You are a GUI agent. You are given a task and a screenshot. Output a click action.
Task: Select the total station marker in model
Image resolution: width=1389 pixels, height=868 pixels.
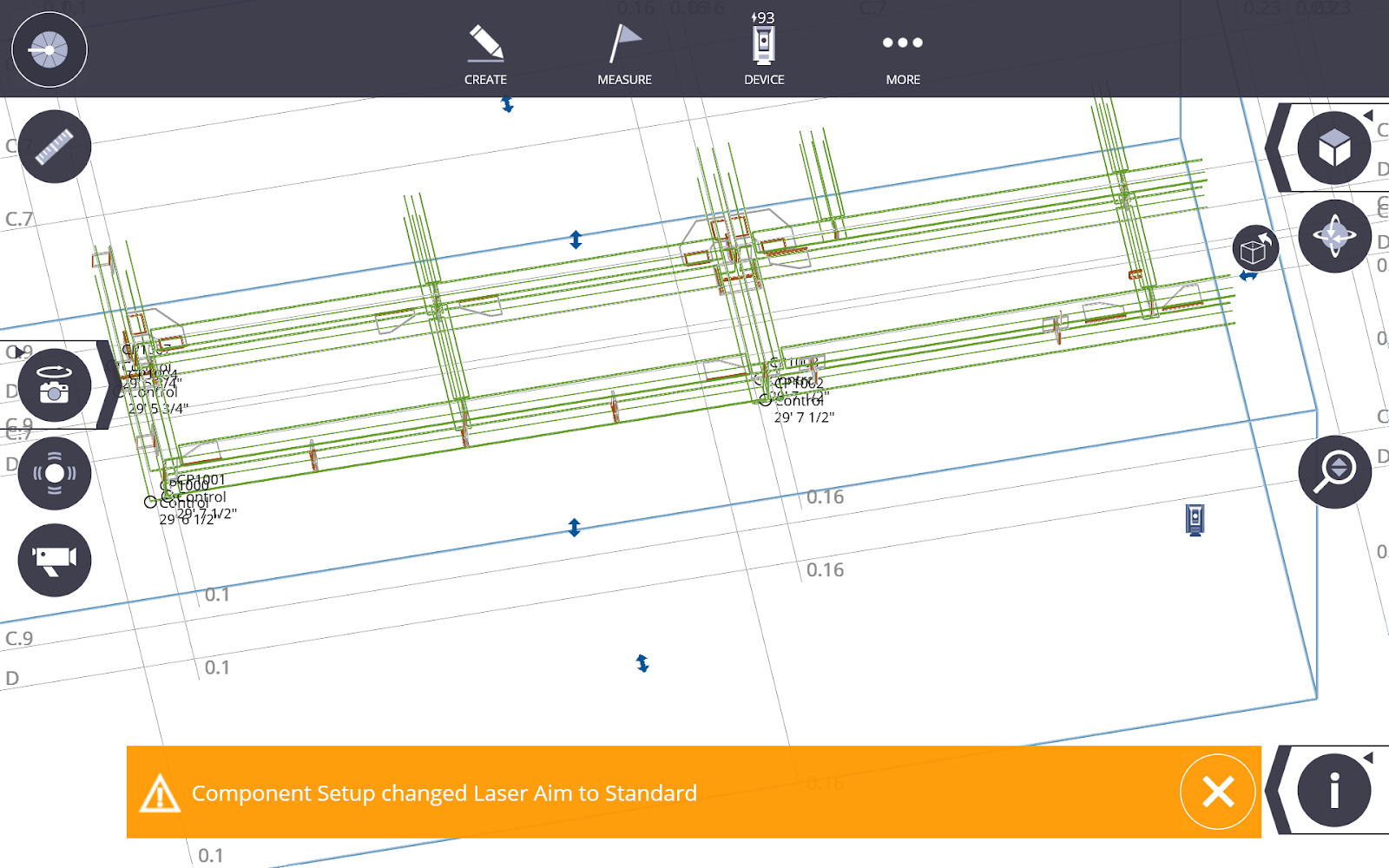pyautogui.click(x=1195, y=520)
